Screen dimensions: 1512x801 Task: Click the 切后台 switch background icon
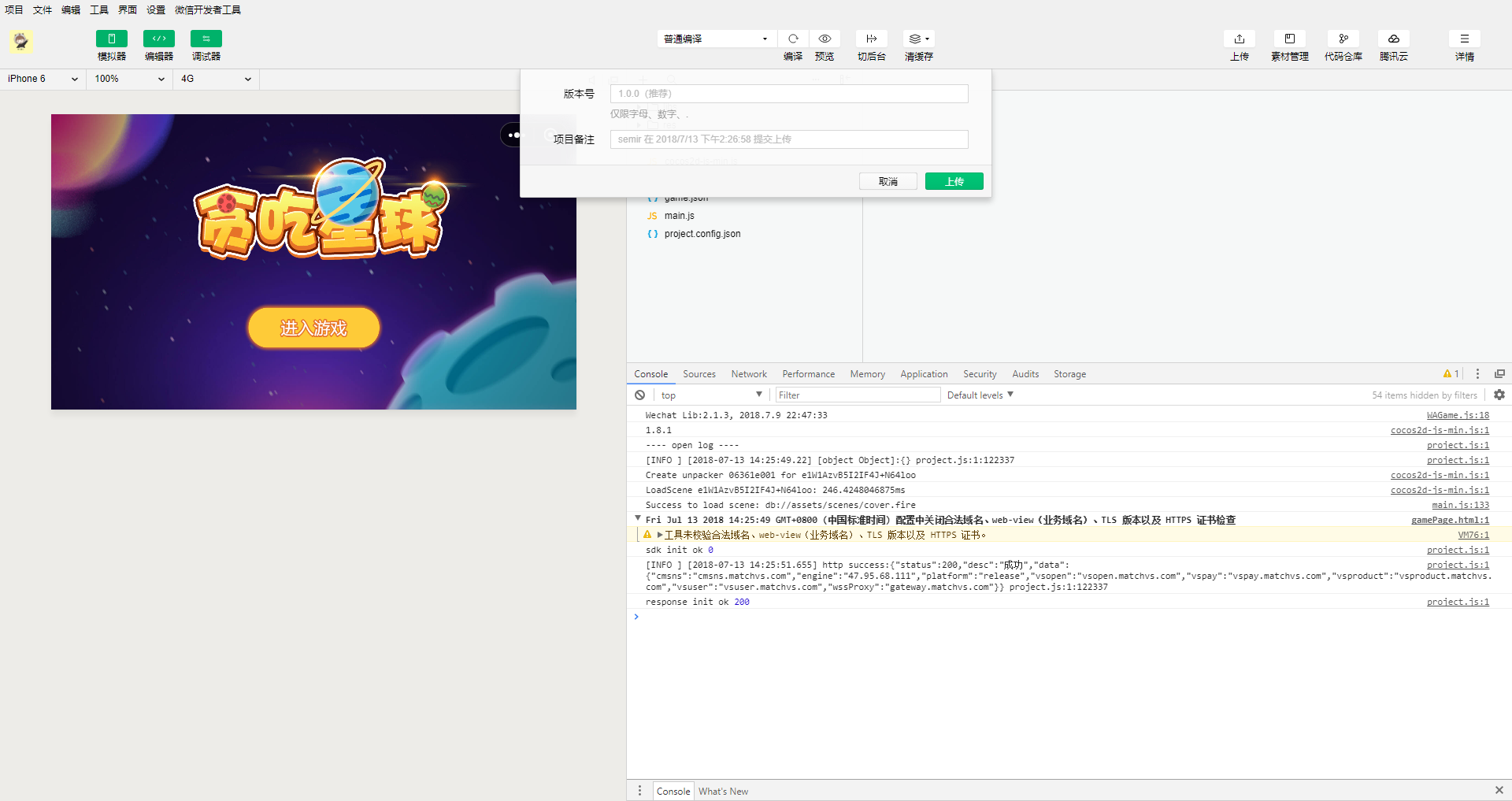(872, 39)
